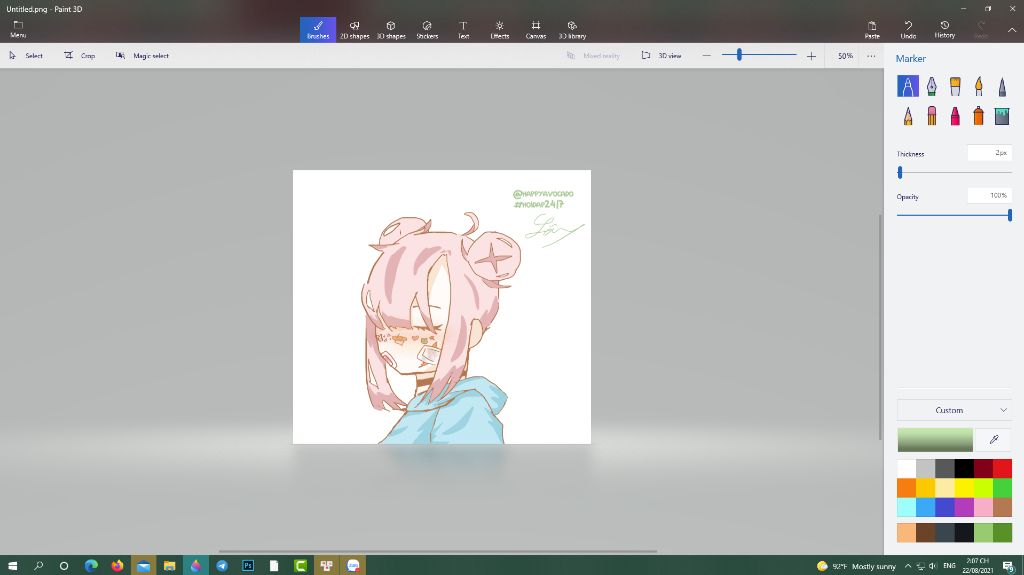Screen dimensions: 1024x575
Task: Collapse the ribbon with the chevron arrow
Action: point(1012,29)
